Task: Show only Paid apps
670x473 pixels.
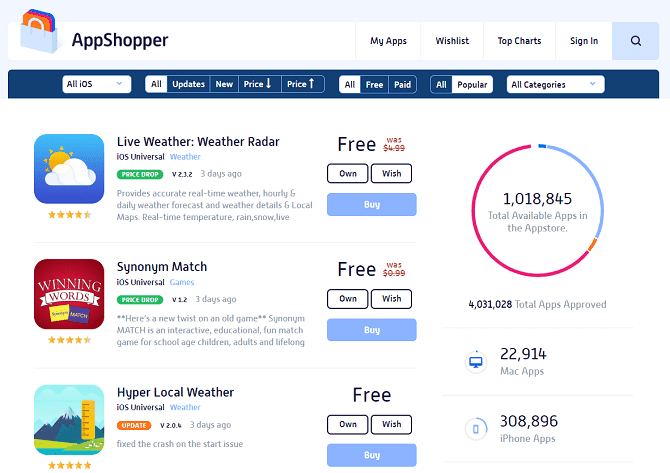Action: pyautogui.click(x=403, y=84)
